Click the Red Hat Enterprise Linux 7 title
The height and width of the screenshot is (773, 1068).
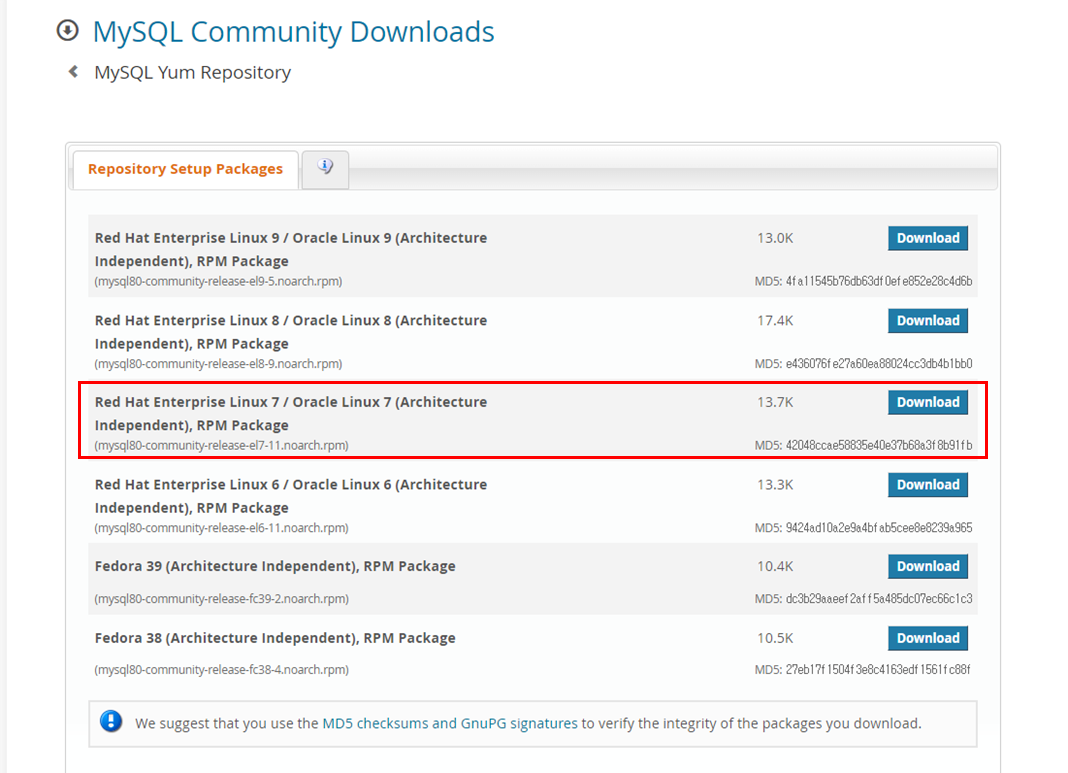point(291,413)
